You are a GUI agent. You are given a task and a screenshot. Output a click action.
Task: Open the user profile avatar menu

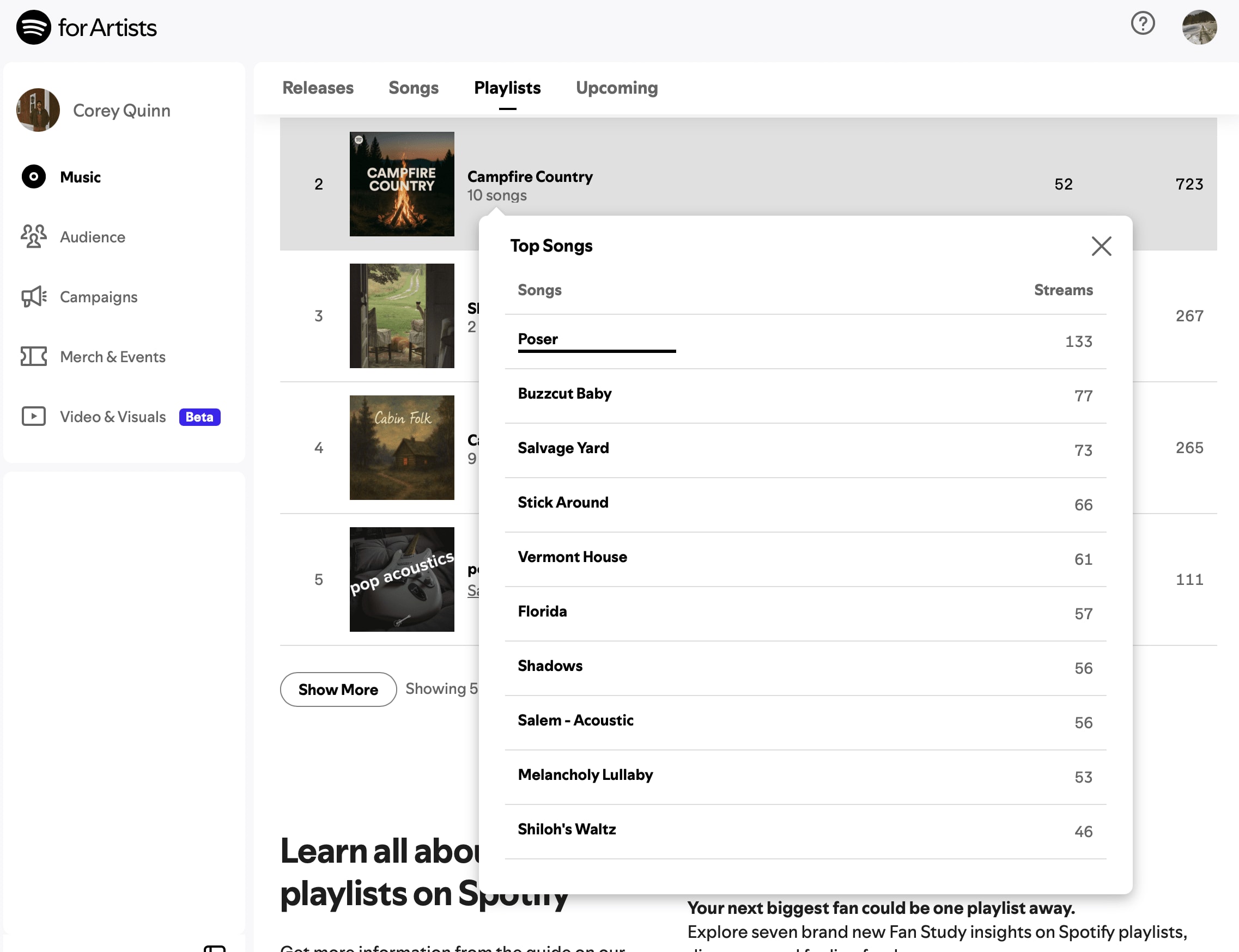[x=1199, y=27]
